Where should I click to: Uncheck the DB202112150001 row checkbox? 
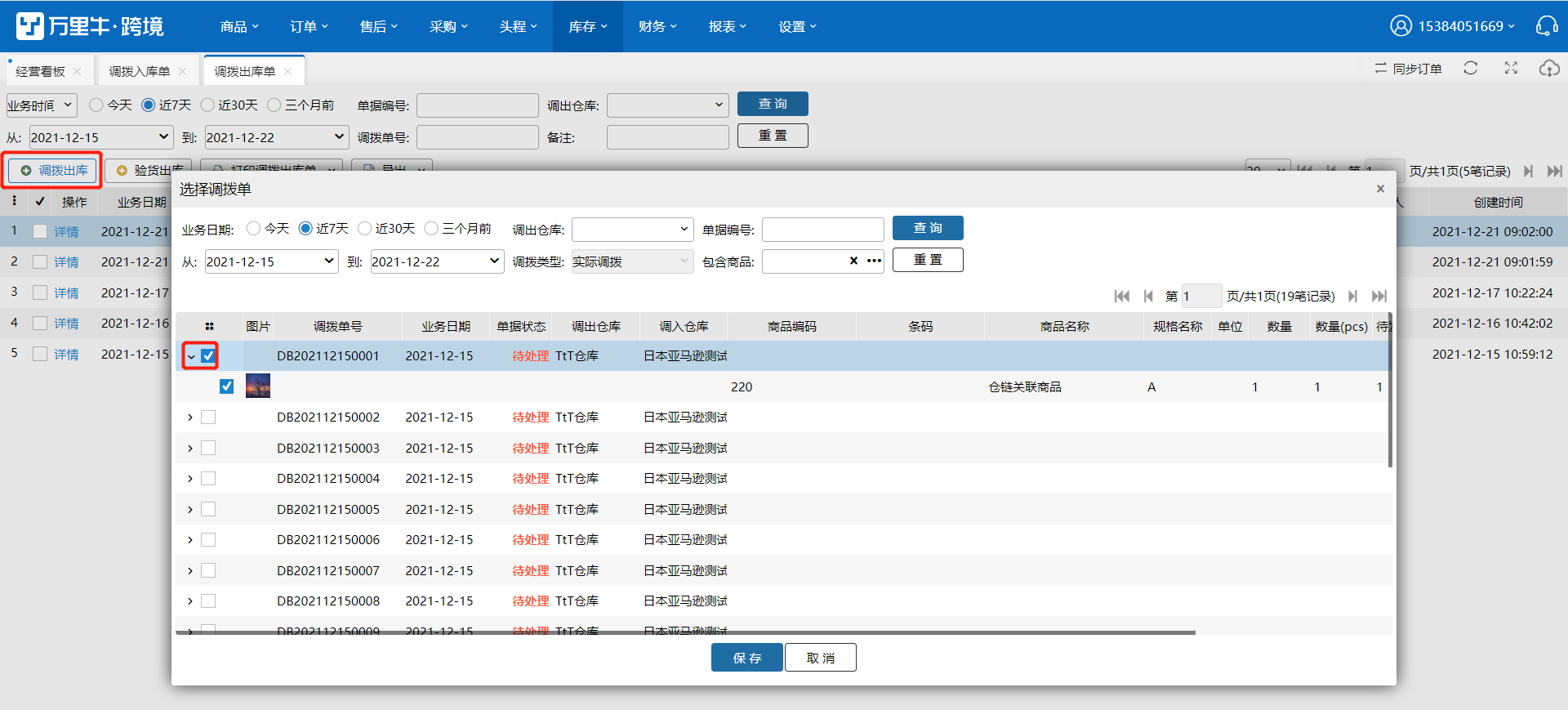coord(208,355)
